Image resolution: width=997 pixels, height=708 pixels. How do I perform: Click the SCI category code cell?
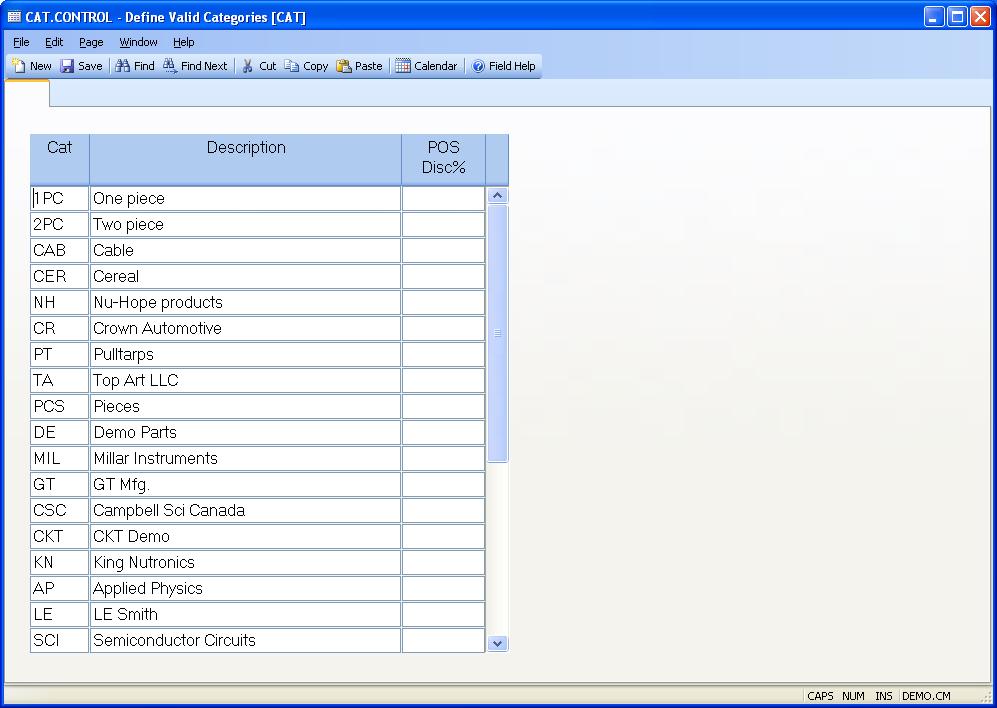60,641
